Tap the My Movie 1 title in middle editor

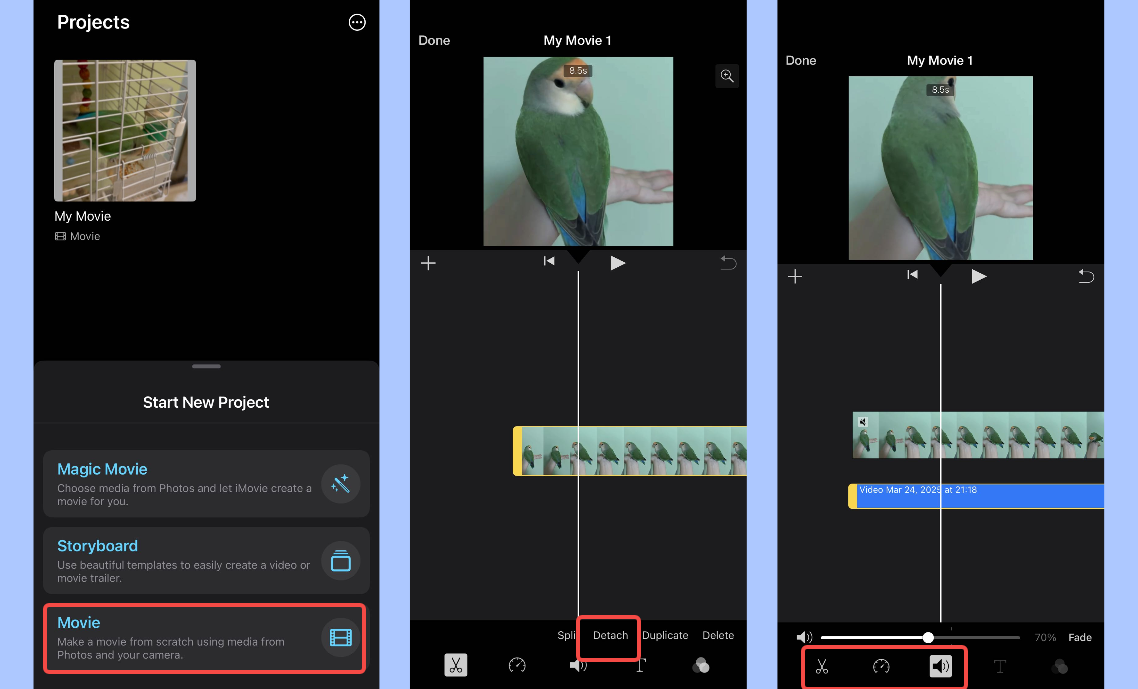click(578, 41)
